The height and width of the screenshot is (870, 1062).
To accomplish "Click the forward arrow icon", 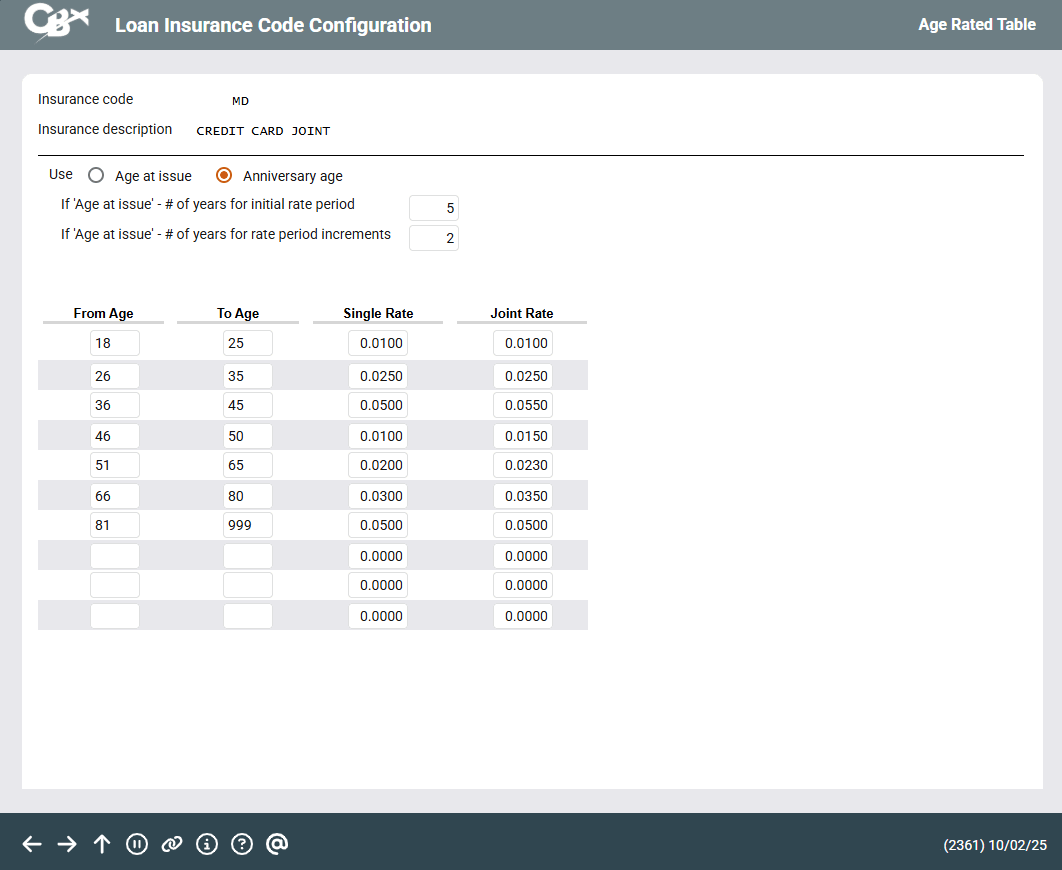I will click(67, 844).
